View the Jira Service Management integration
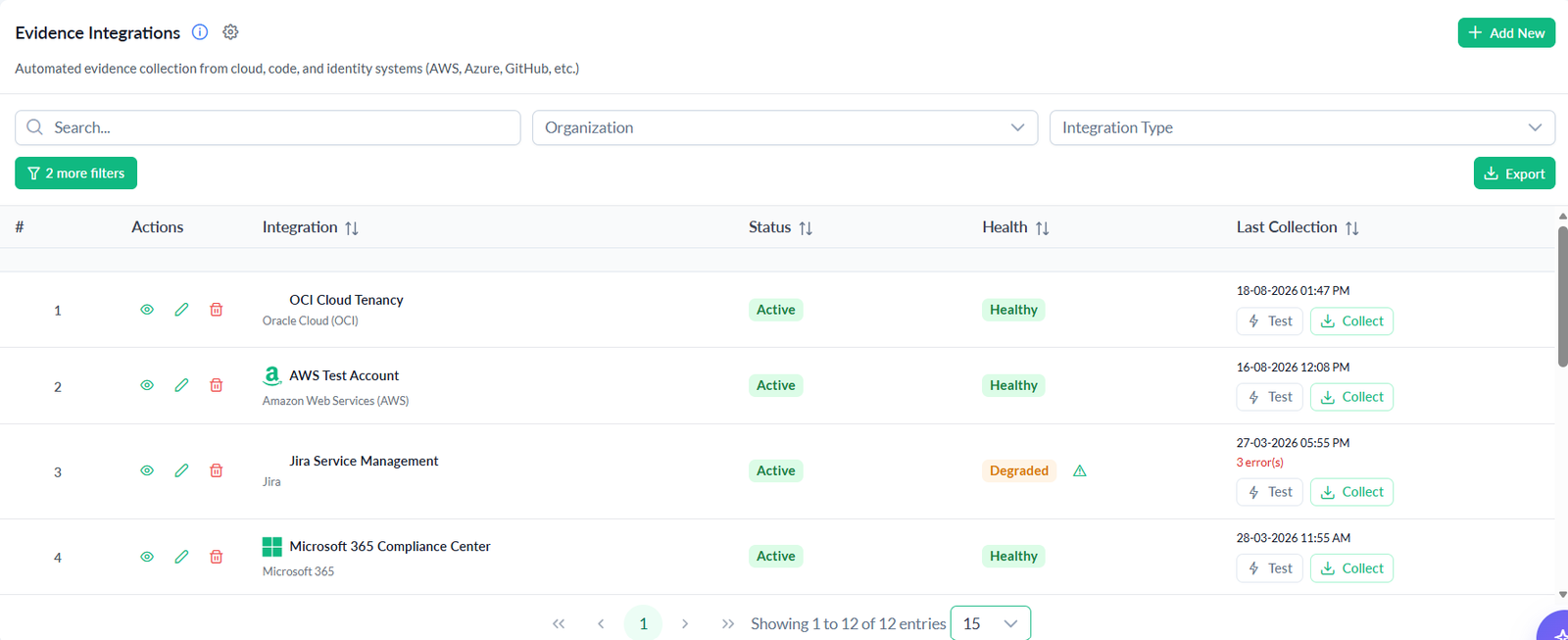Viewport: 1568px width, 640px height. click(147, 470)
